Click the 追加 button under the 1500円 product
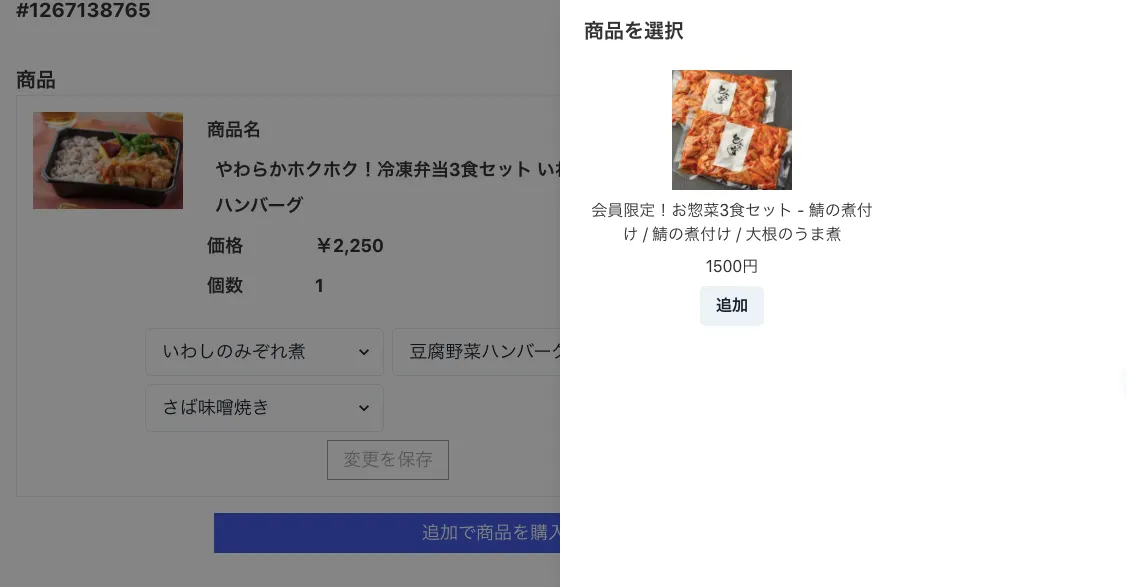Screen dimensions: 1127x587 pyautogui.click(x=732, y=305)
